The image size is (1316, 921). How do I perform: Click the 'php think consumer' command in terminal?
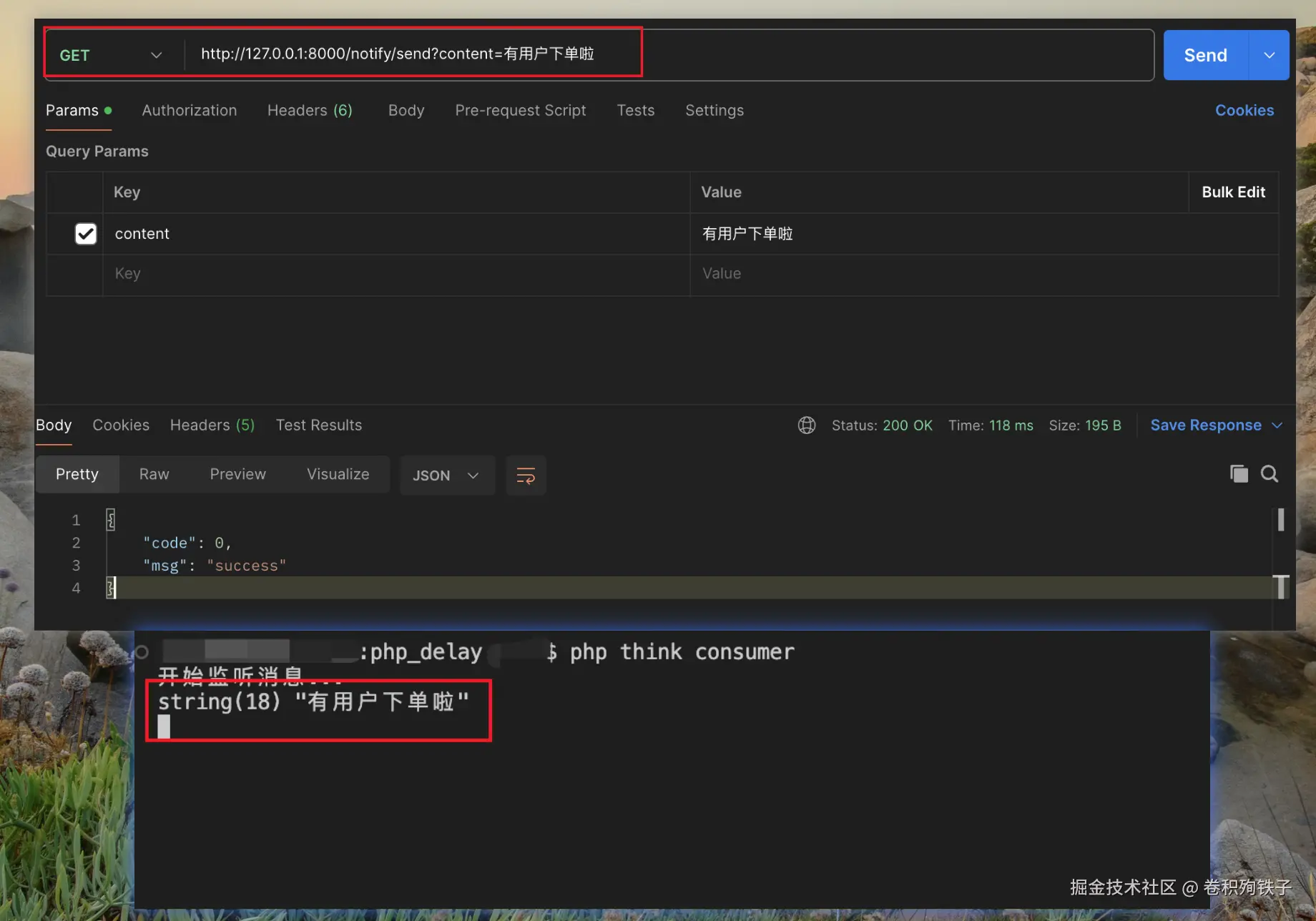pyautogui.click(x=682, y=652)
